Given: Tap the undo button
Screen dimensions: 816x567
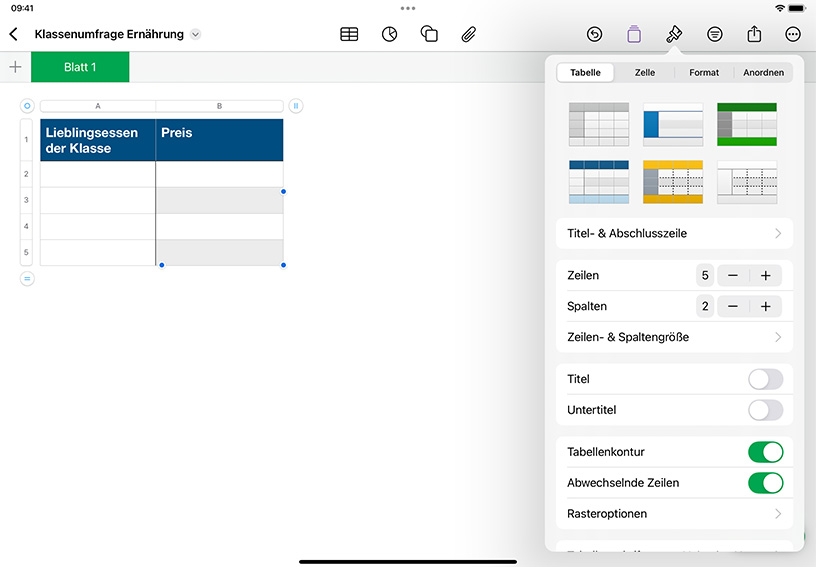Looking at the screenshot, I should coord(594,34).
